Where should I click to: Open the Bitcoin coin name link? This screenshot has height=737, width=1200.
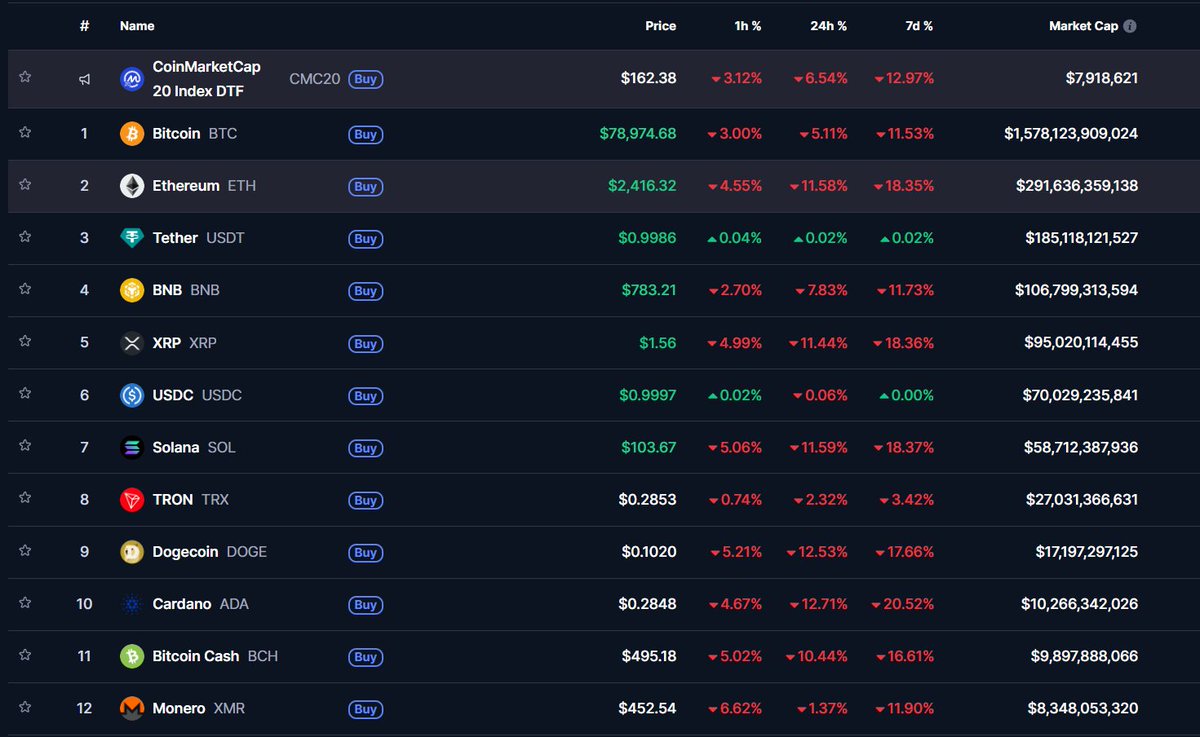coord(176,133)
